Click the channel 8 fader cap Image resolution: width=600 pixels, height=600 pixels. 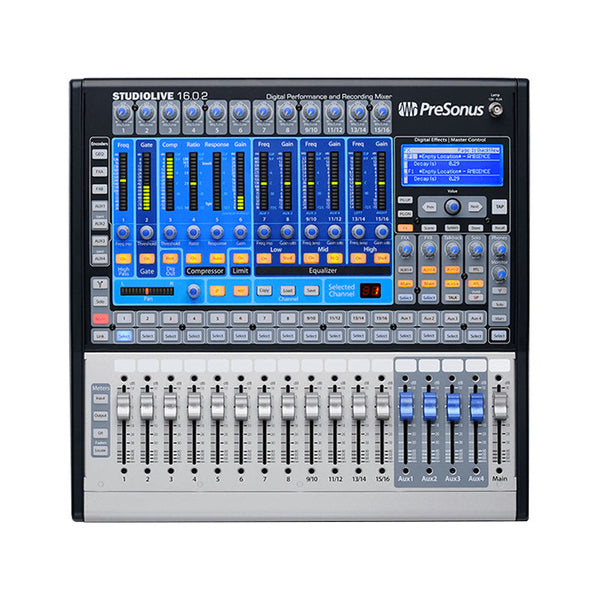(288, 406)
